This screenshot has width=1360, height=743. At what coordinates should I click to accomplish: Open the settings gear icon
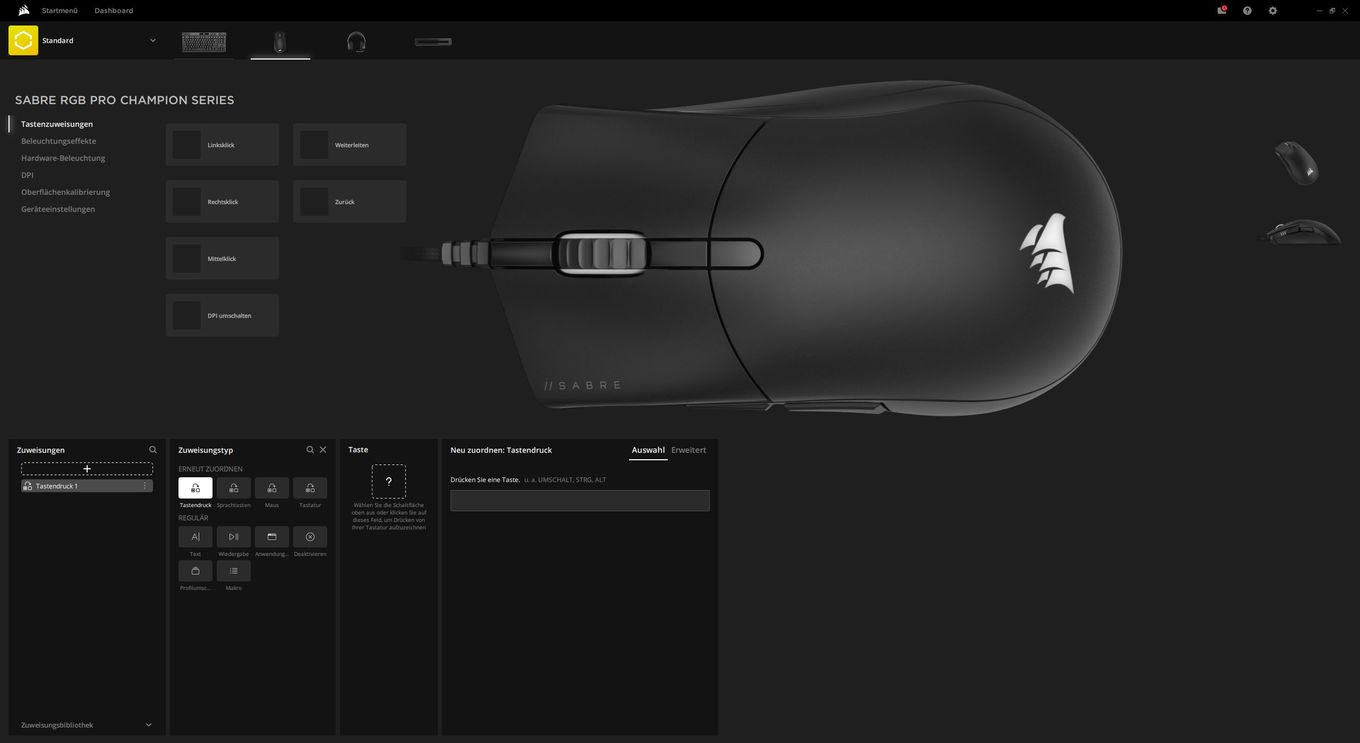pyautogui.click(x=1273, y=10)
